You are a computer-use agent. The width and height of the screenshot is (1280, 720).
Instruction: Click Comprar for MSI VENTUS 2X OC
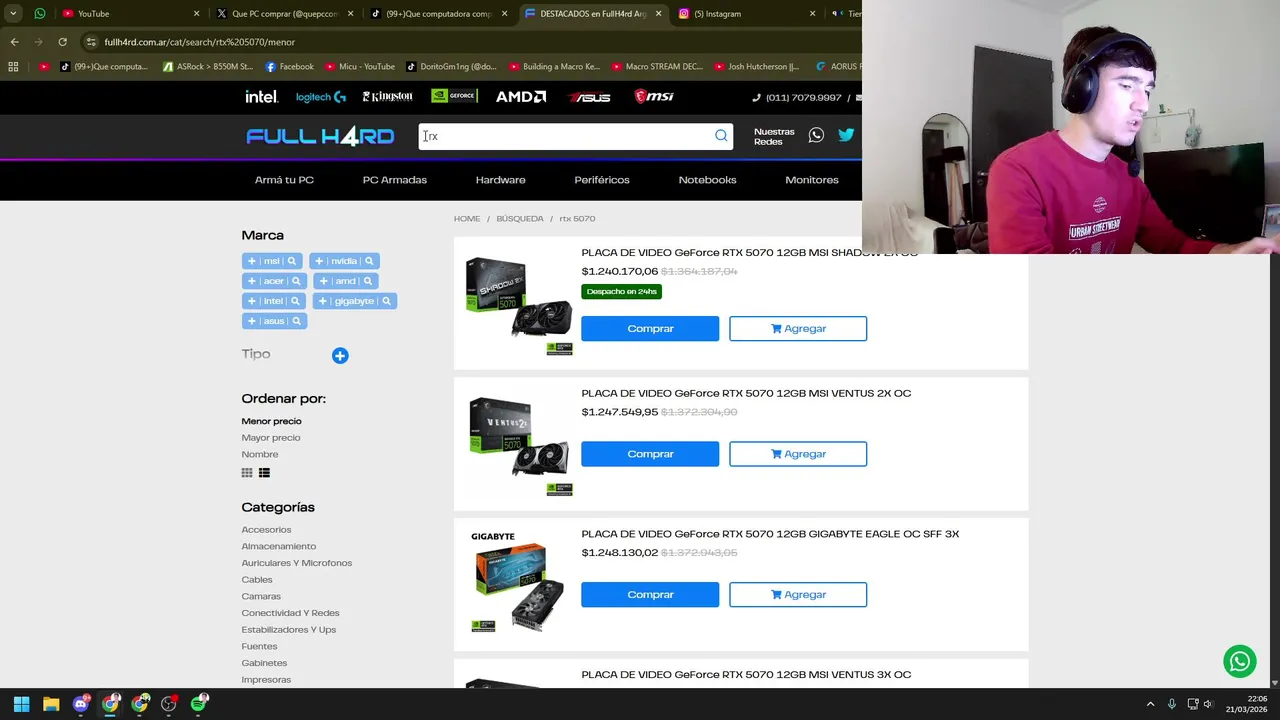[650, 454]
